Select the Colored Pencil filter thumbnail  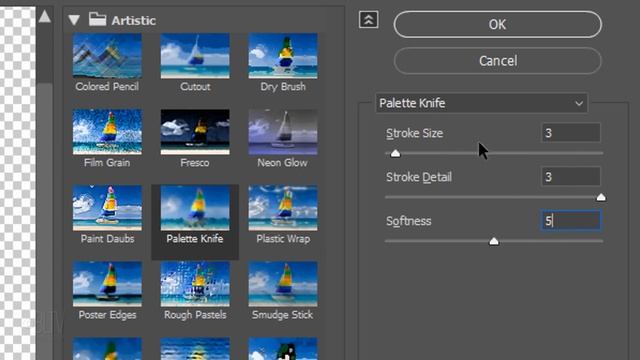107,56
